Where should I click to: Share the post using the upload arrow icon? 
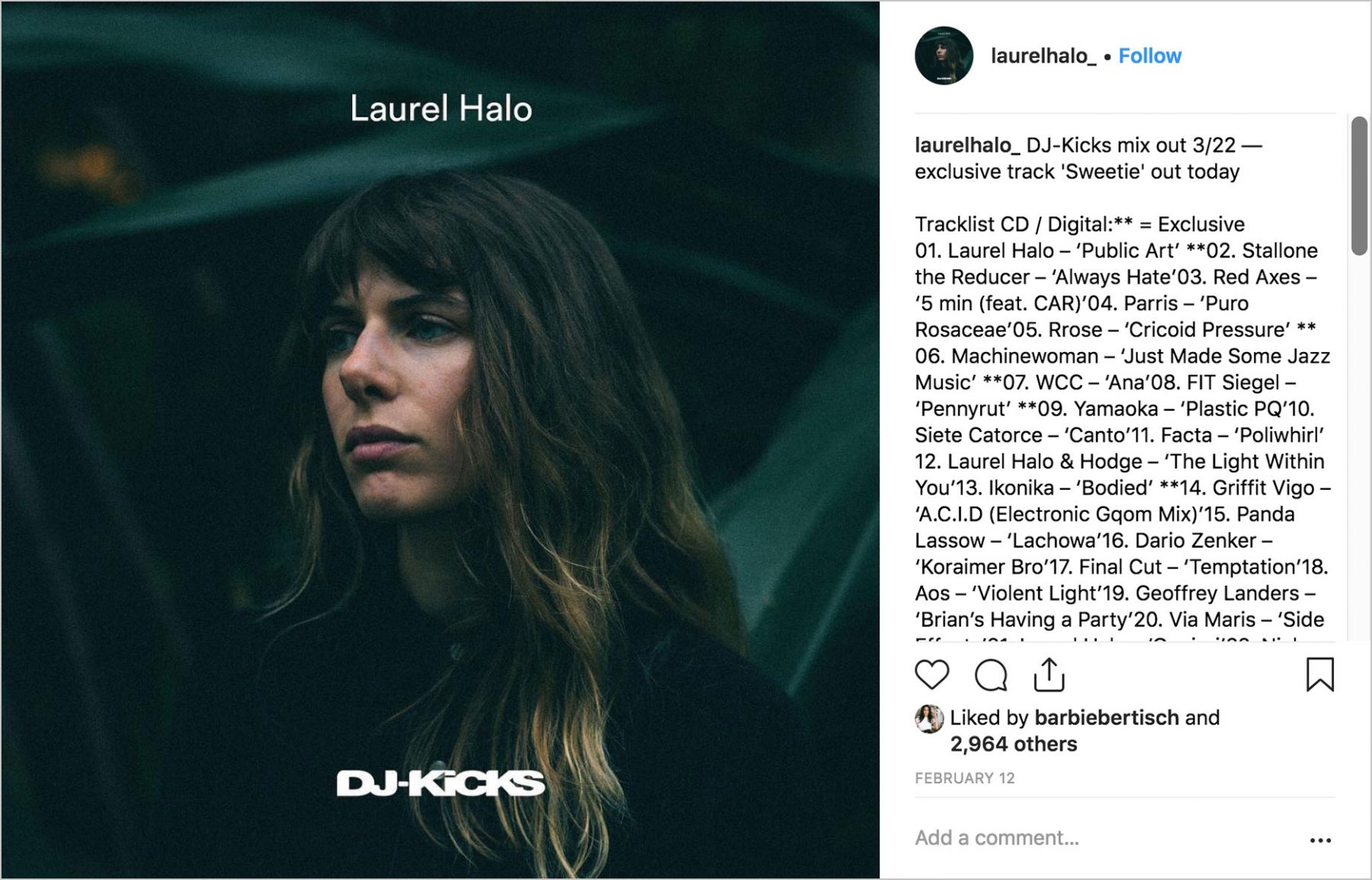tap(1049, 675)
